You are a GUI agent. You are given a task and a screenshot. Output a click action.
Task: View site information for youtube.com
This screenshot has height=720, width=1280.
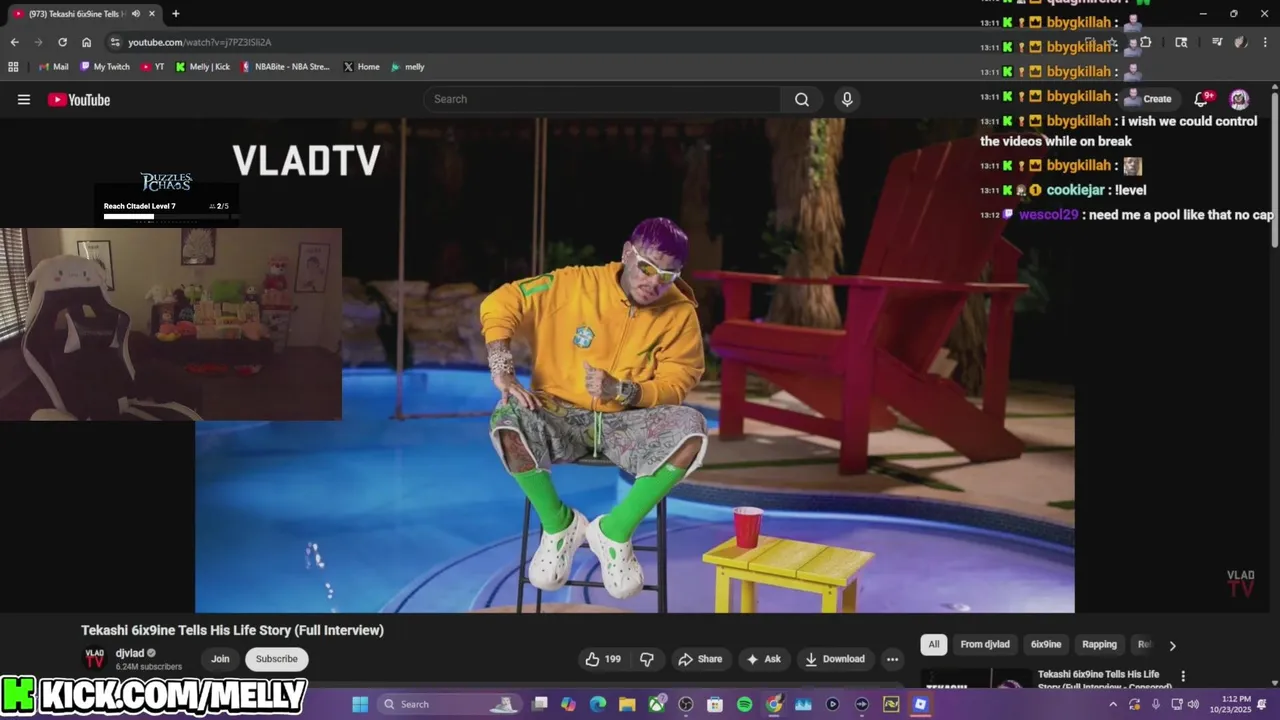pyautogui.click(x=115, y=42)
